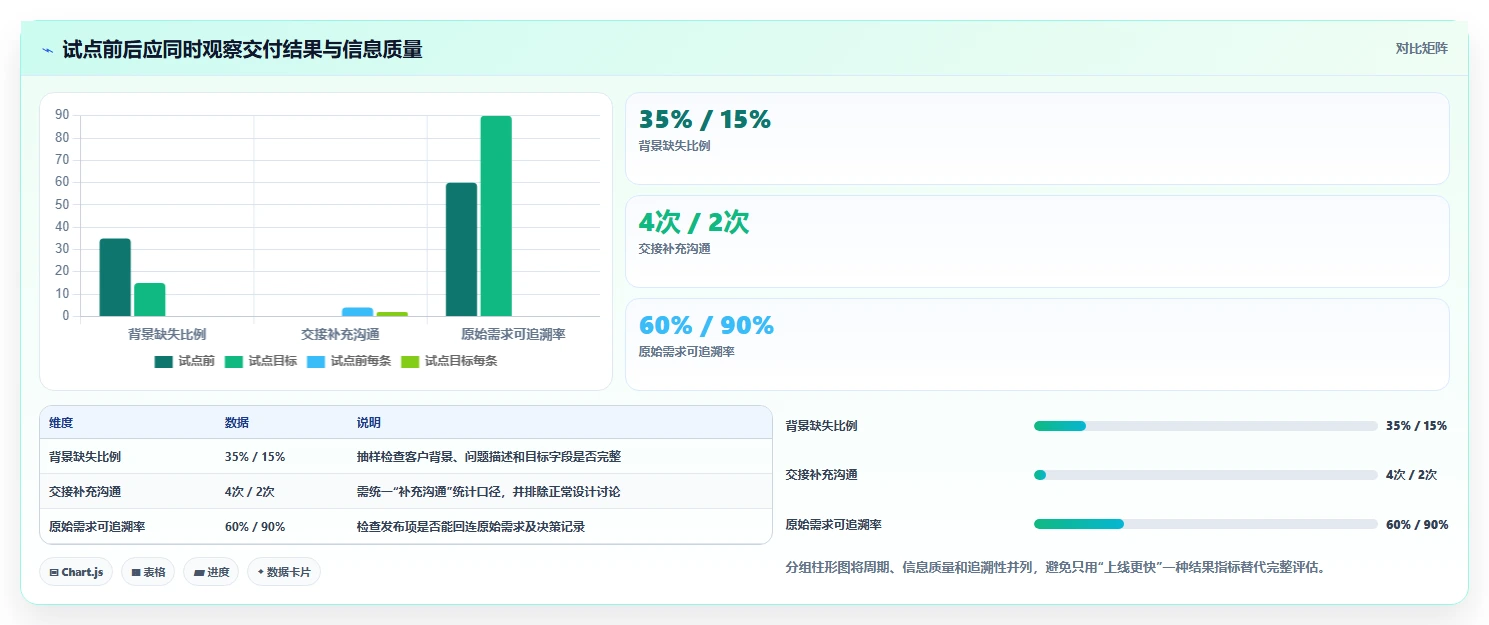This screenshot has width=1489, height=625.
Task: Click the description starting 检查发布项
Action: coord(471,526)
